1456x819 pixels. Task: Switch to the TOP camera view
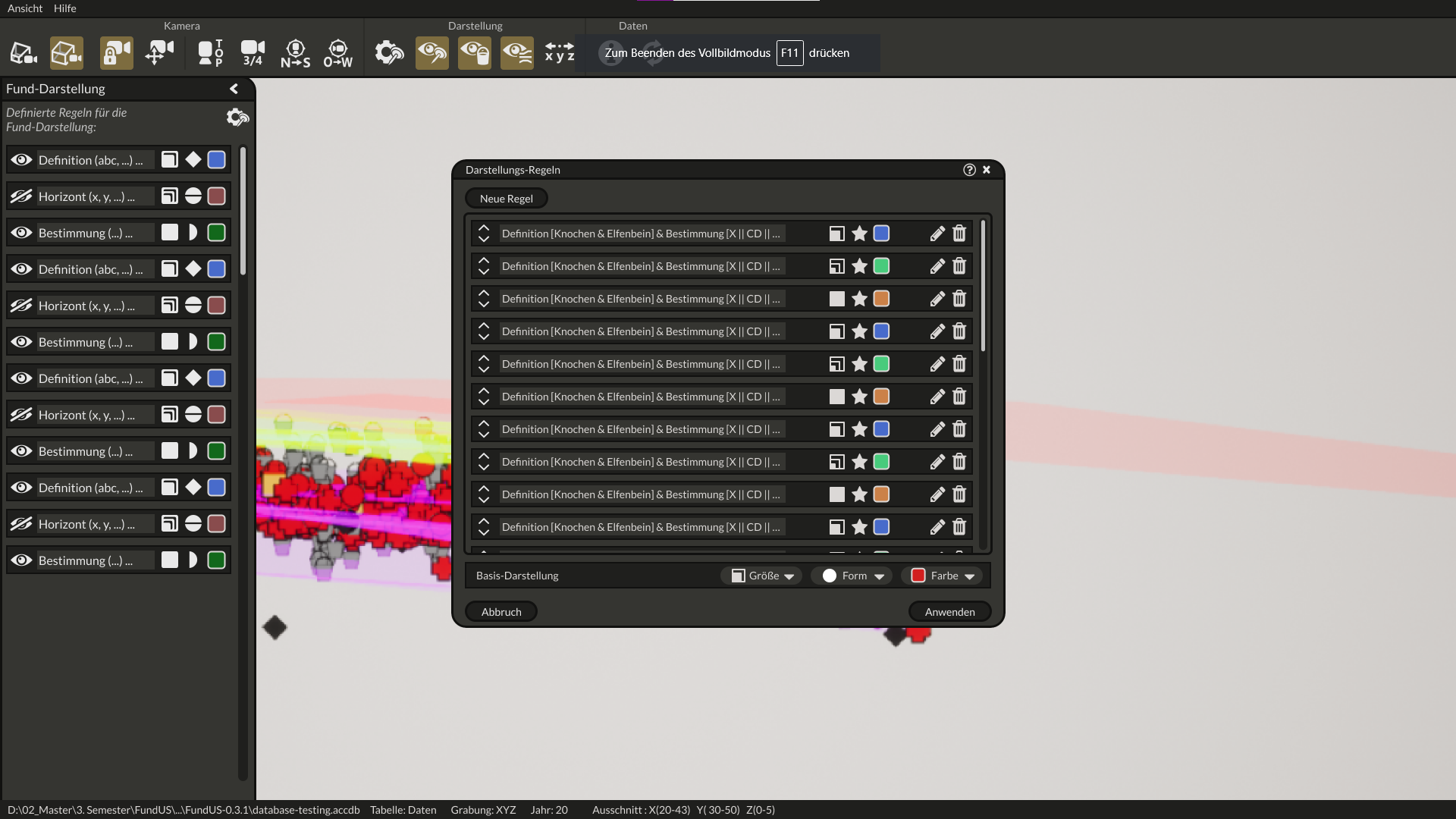pyautogui.click(x=210, y=53)
